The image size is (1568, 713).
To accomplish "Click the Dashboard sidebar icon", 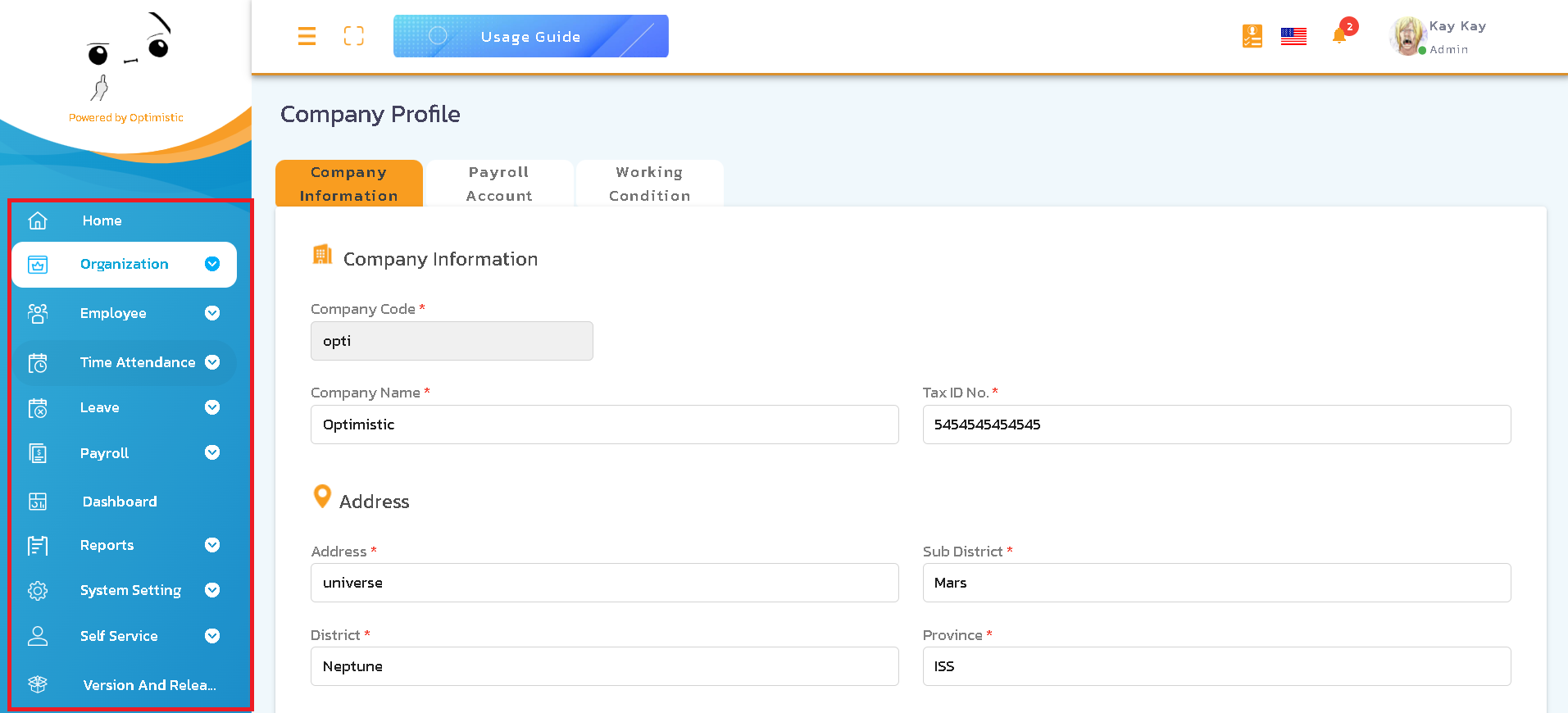I will pos(38,502).
